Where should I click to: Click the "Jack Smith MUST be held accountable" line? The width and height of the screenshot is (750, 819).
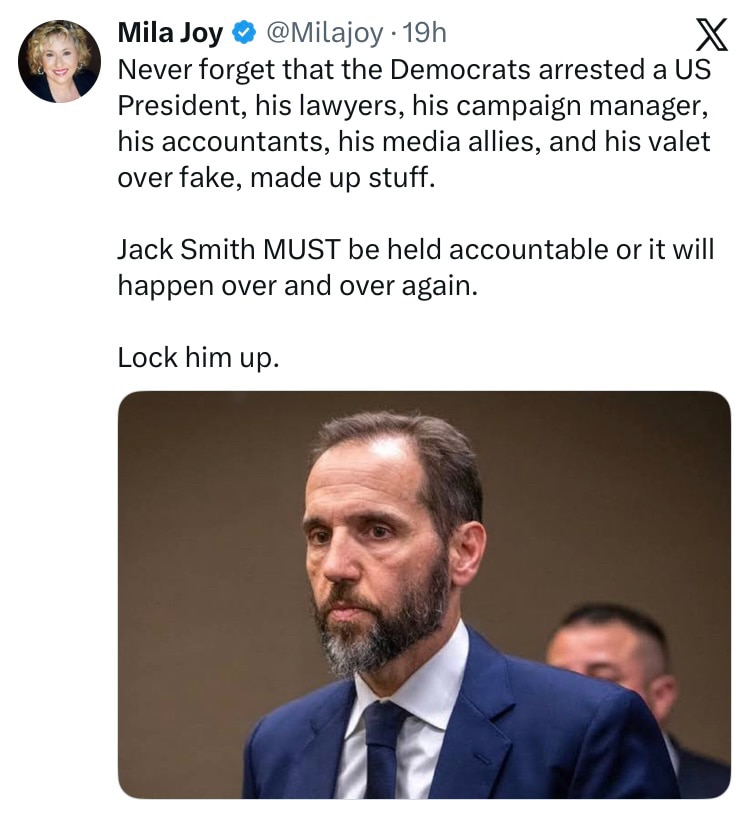point(417,249)
